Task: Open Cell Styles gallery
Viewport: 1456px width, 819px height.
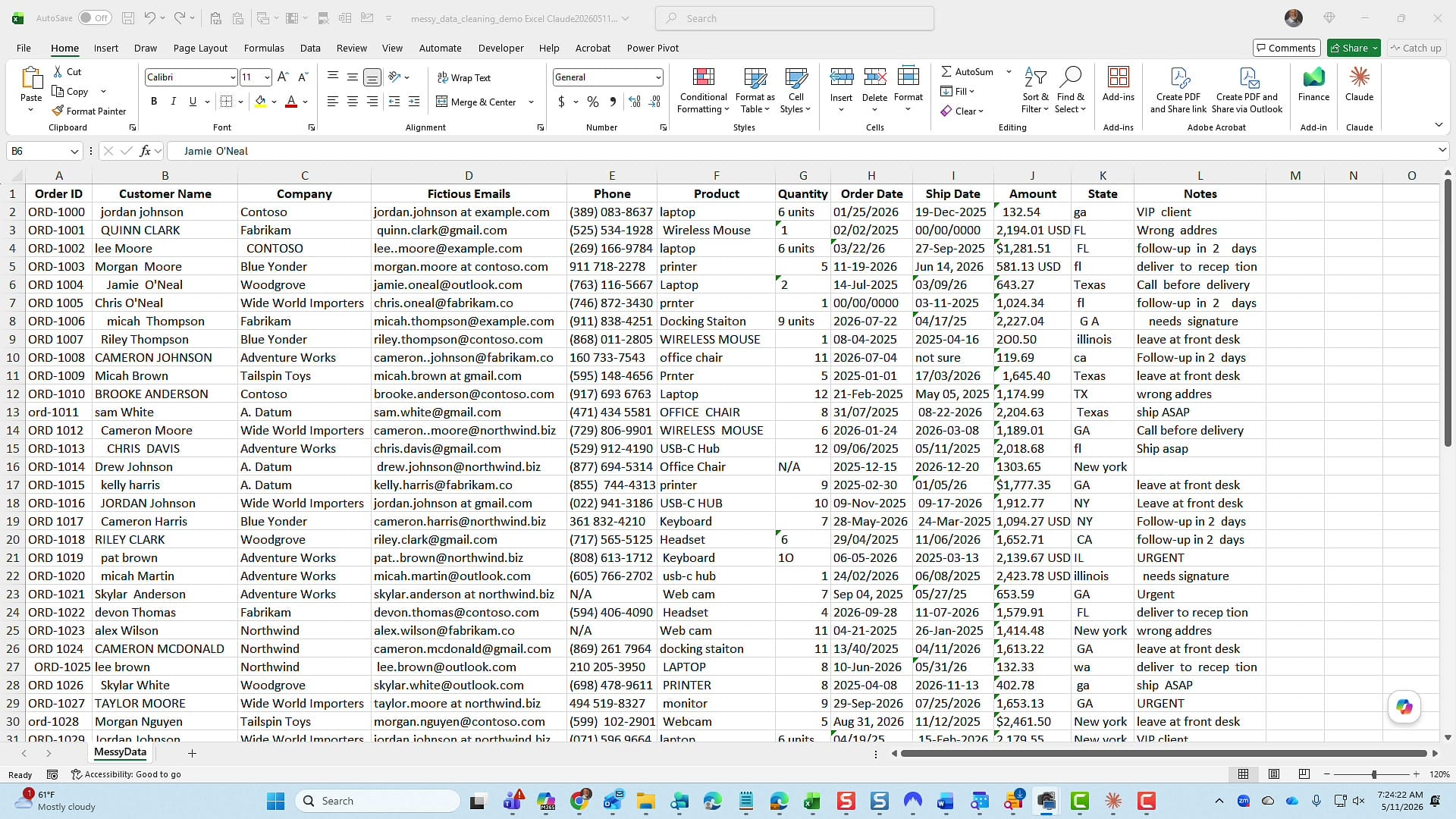Action: (x=795, y=91)
